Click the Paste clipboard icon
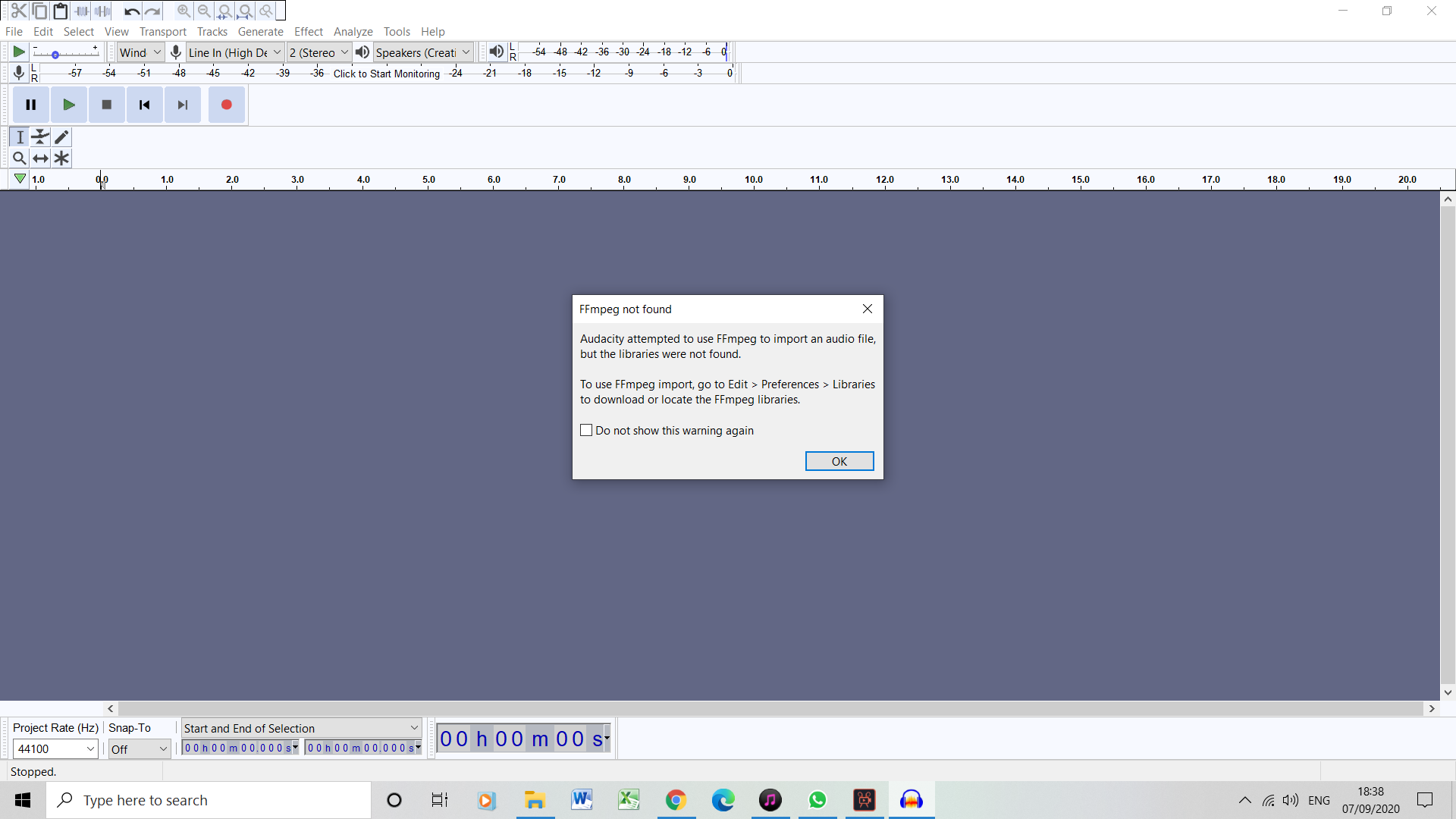The width and height of the screenshot is (1456, 819). click(x=60, y=11)
